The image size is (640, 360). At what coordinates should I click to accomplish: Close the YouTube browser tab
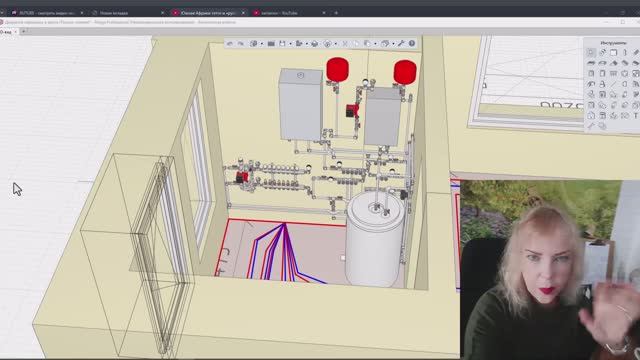tap(324, 13)
